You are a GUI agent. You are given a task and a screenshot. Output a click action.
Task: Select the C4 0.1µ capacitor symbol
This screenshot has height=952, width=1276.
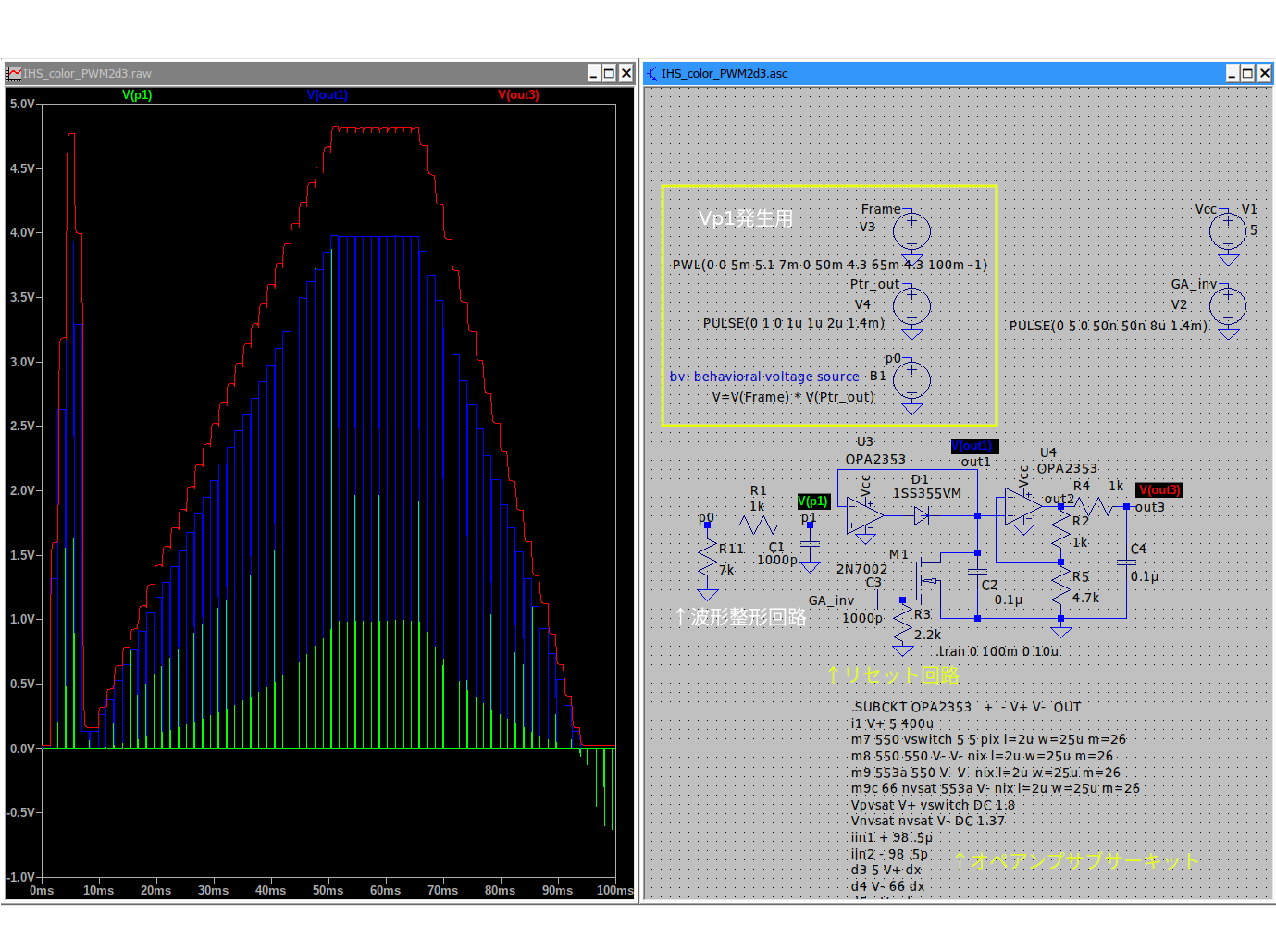[x=1126, y=562]
